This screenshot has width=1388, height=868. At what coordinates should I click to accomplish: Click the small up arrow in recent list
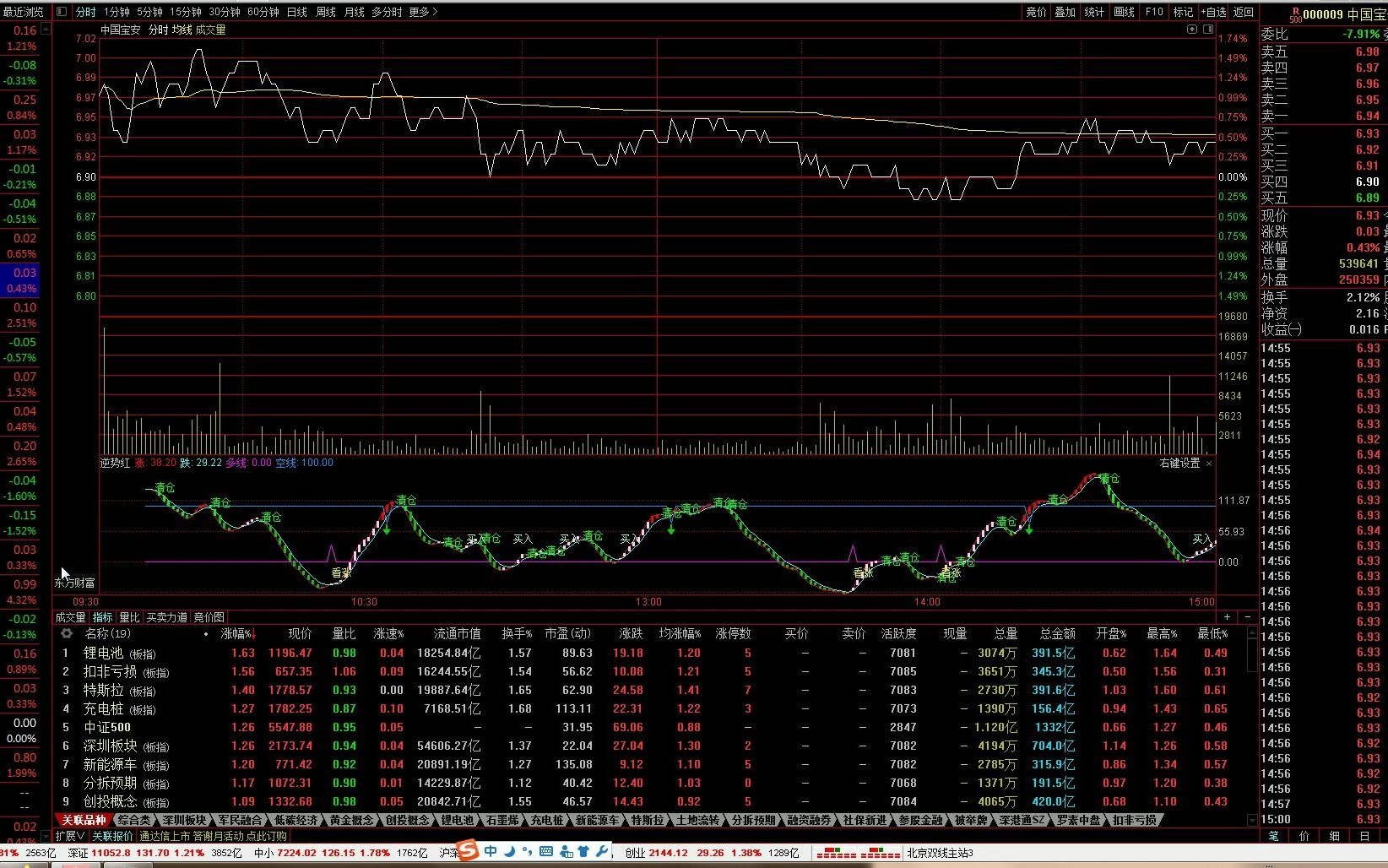46,29
